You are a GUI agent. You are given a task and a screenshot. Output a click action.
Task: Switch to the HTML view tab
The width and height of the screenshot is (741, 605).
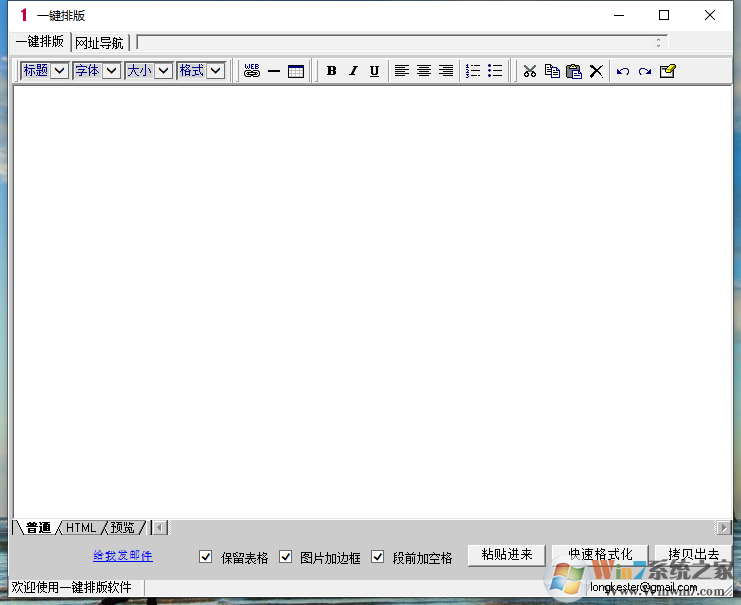(x=82, y=528)
